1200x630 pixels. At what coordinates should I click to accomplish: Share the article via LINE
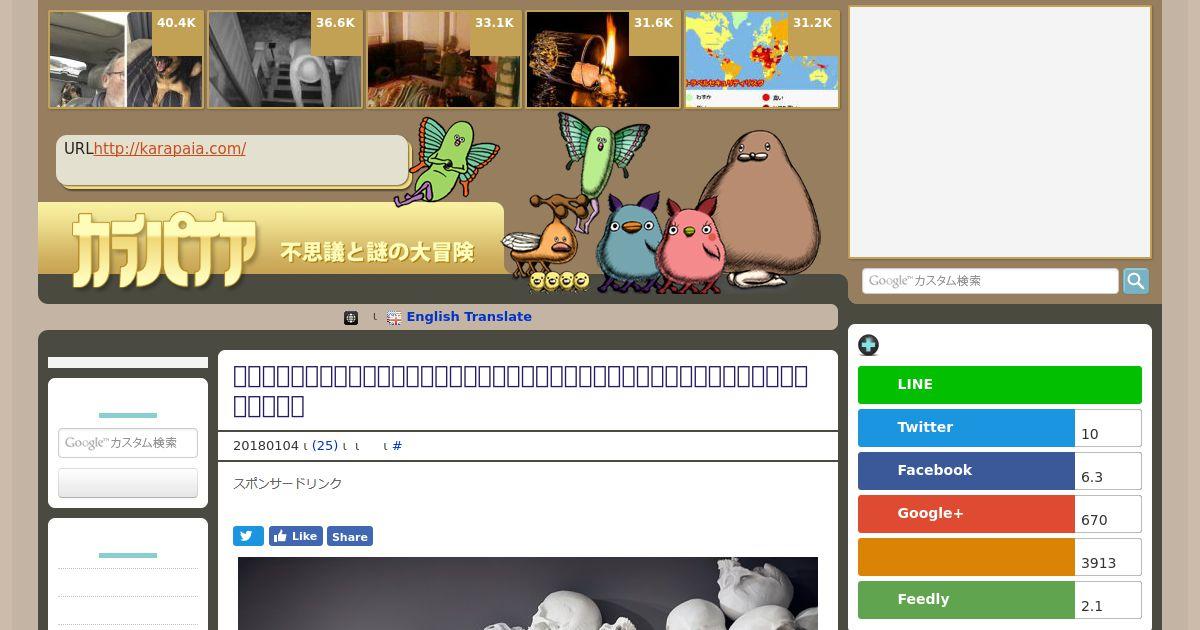pyautogui.click(x=1000, y=385)
